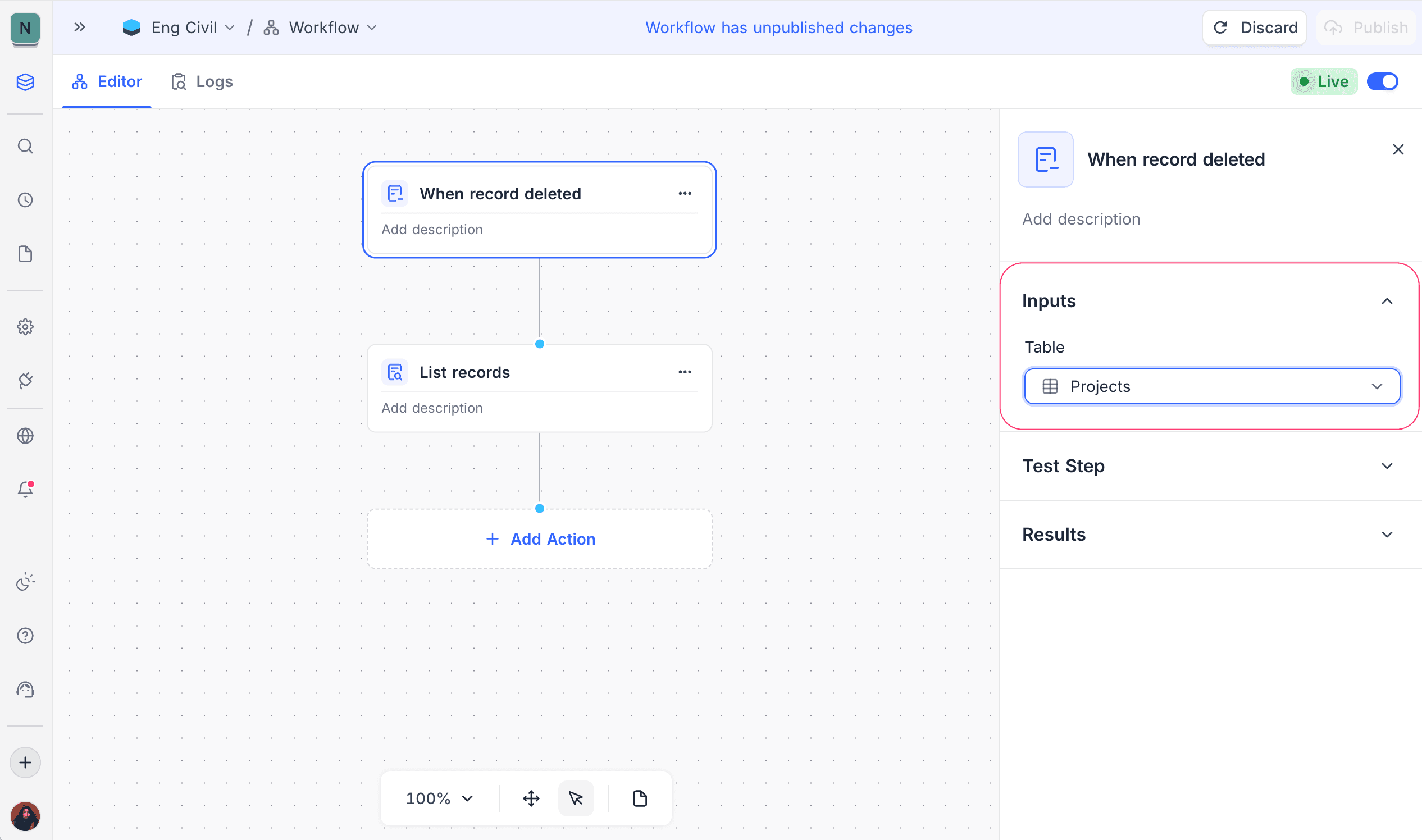The image size is (1422, 840).
Task: Open notifications via the bell icon
Action: pyautogui.click(x=25, y=489)
